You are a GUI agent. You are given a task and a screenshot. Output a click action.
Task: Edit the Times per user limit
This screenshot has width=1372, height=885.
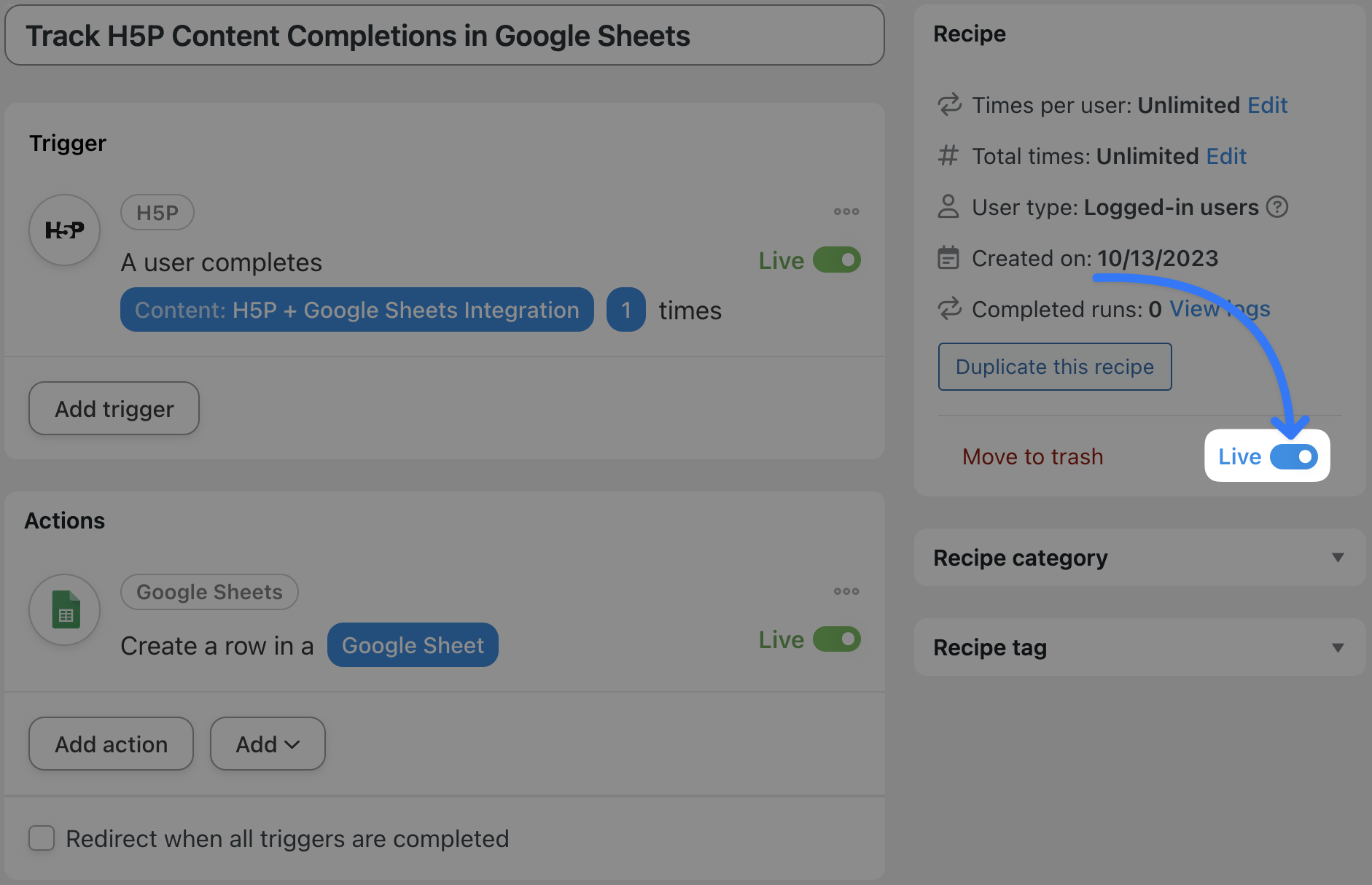pyautogui.click(x=1267, y=105)
